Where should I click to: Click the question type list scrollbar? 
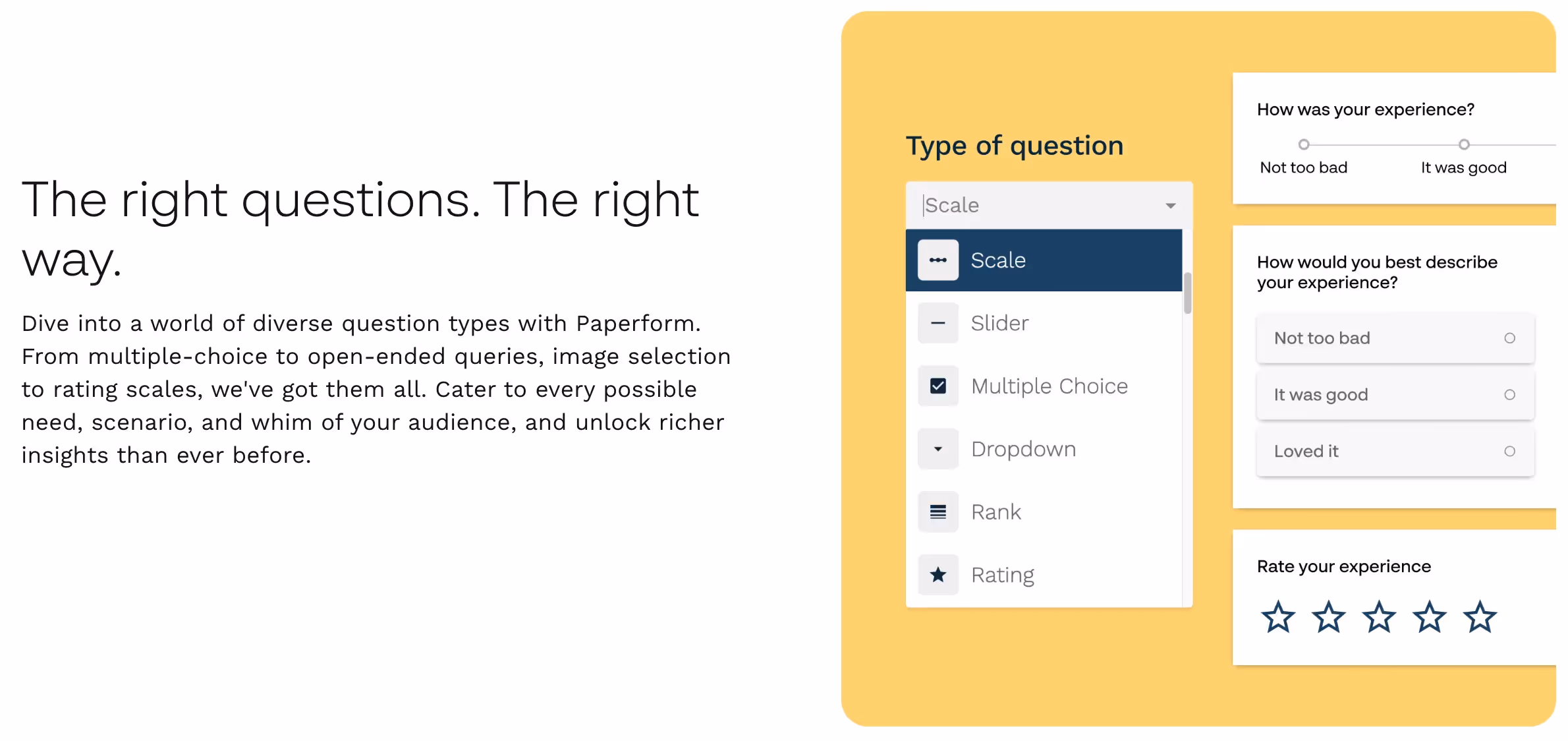[x=1187, y=293]
